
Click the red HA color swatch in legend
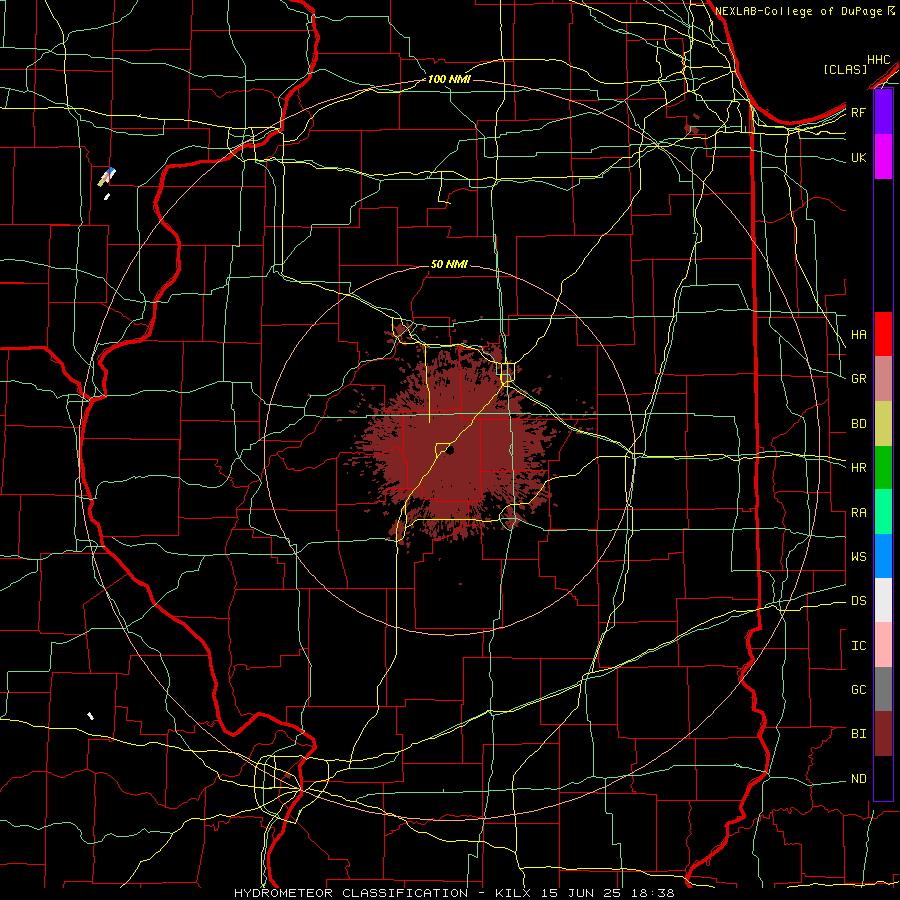click(x=883, y=334)
